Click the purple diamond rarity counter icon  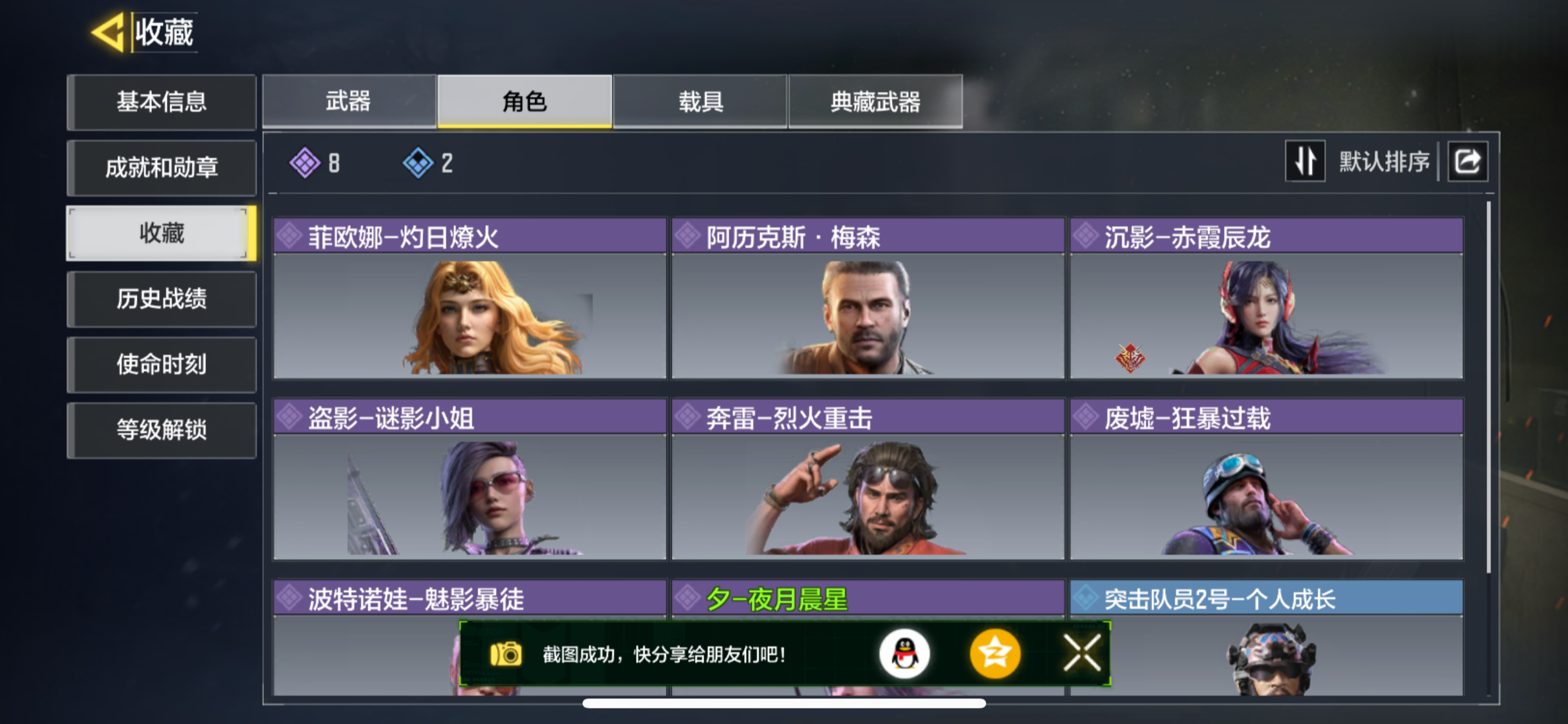[x=304, y=163]
